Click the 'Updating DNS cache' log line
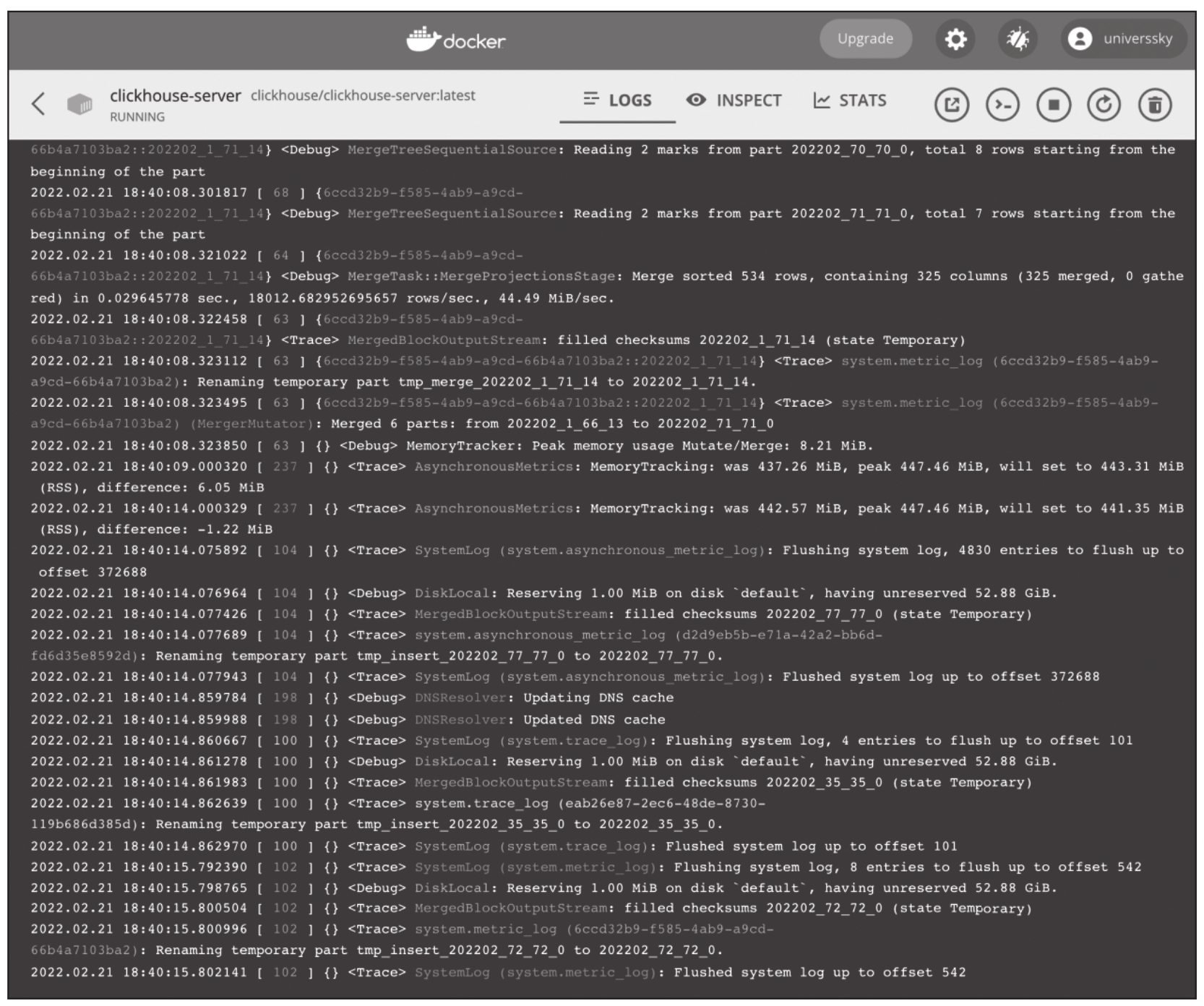This screenshot has height=1006, width=1204. coord(352,698)
